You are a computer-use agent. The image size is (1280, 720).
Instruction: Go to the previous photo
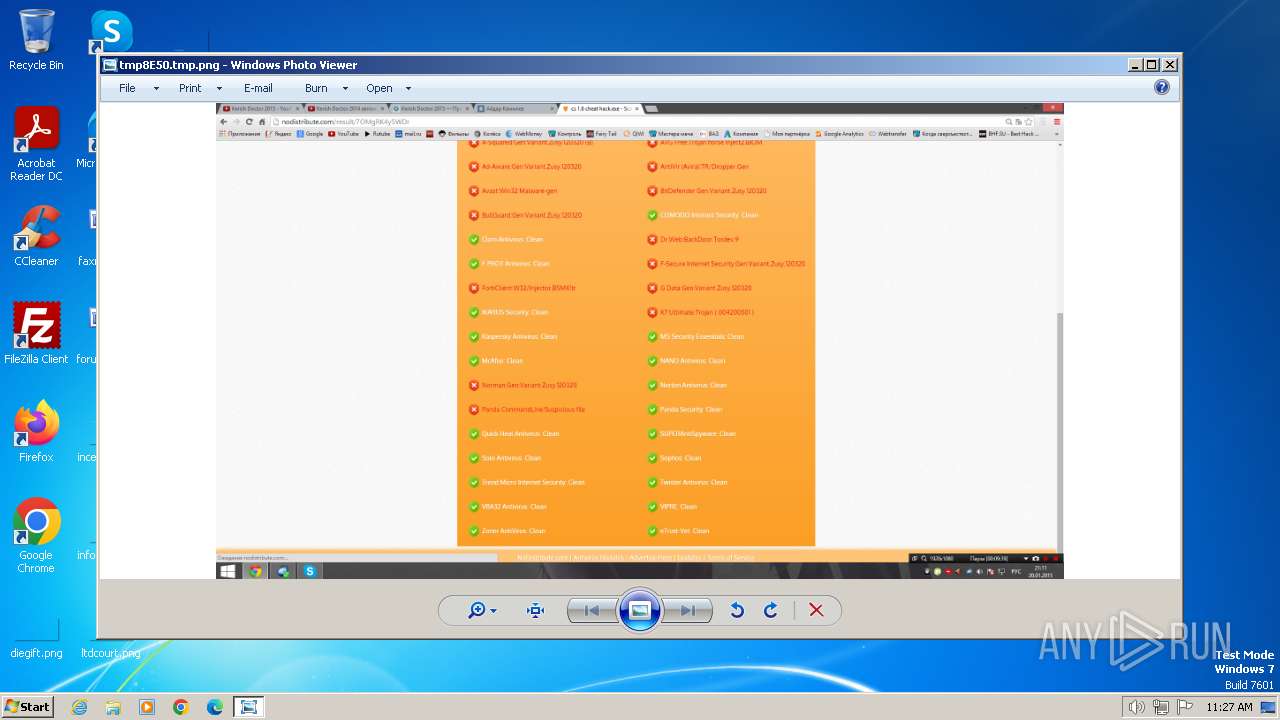592,610
